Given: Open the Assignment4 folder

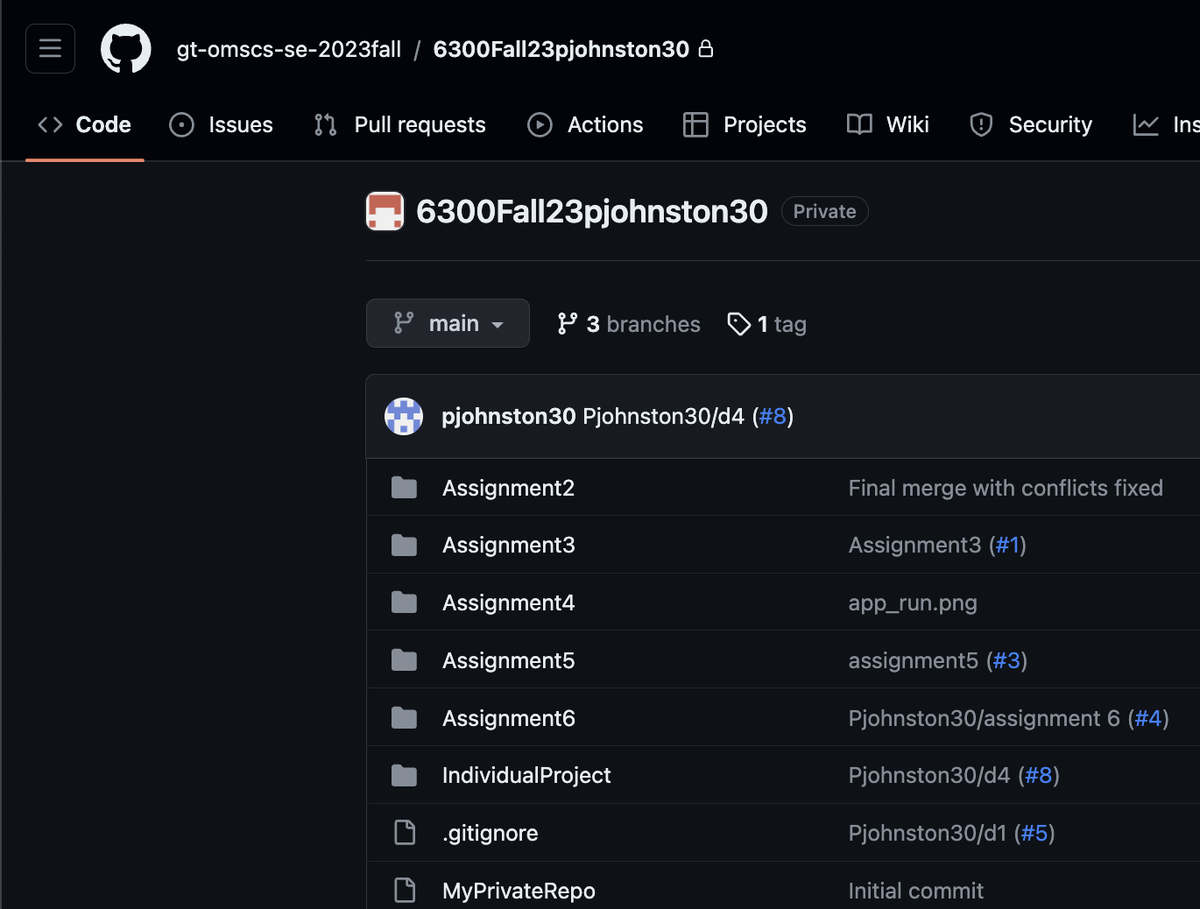Looking at the screenshot, I should point(508,603).
